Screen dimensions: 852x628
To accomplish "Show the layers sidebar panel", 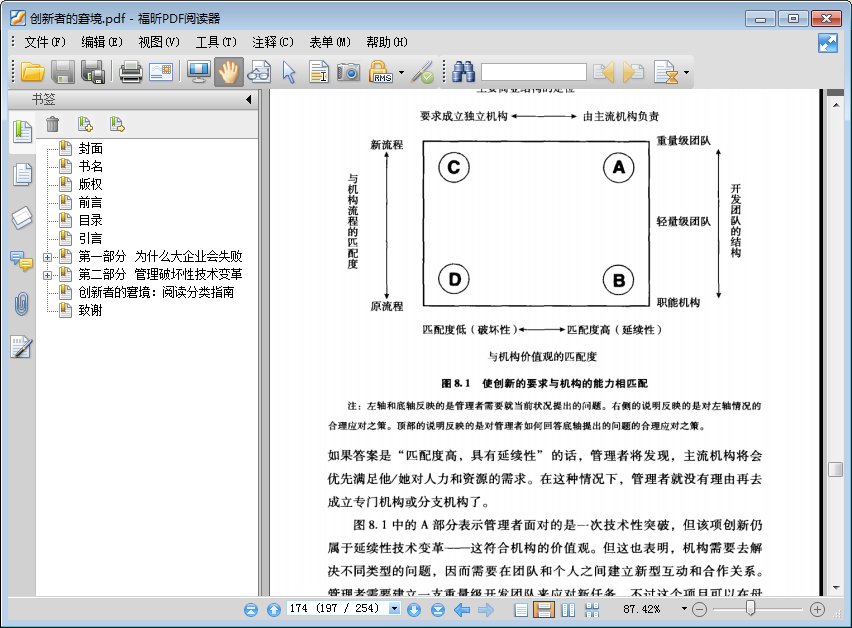I will click(x=22, y=217).
